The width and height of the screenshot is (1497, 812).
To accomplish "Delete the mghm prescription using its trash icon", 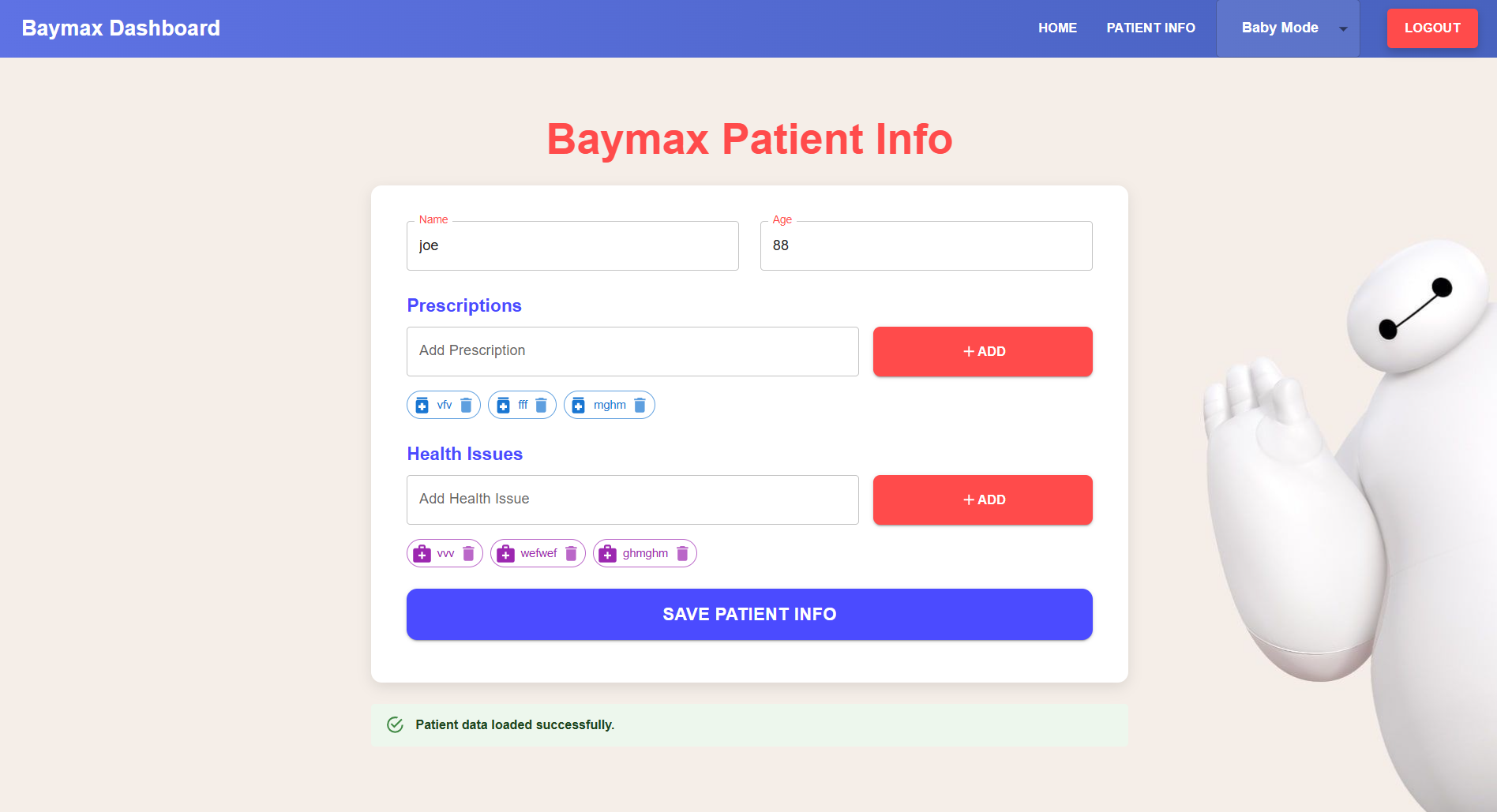I will tap(640, 405).
